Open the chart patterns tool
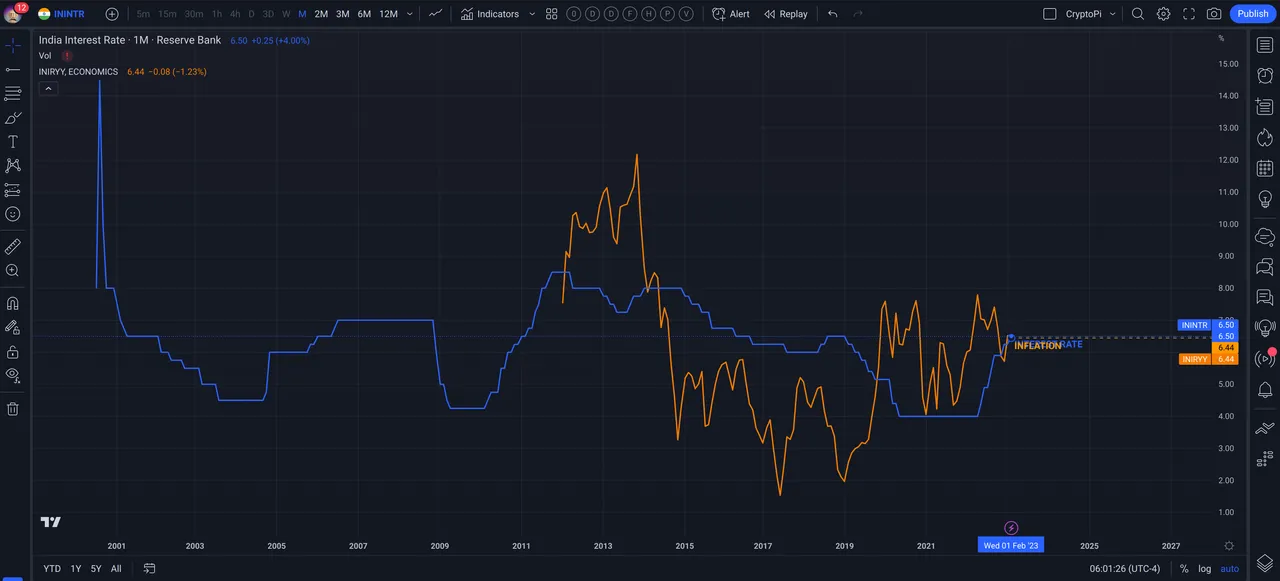 [x=13, y=166]
